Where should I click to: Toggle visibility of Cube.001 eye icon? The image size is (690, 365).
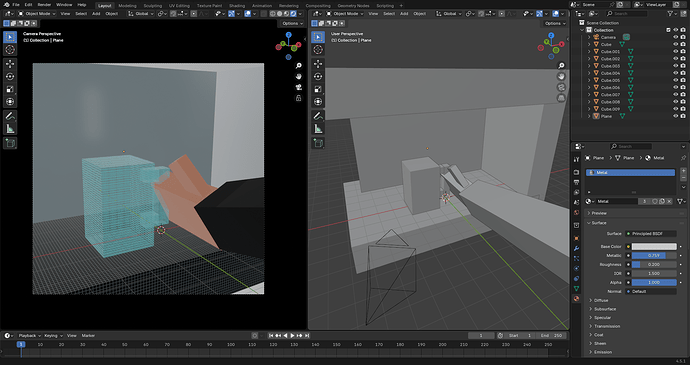675,52
